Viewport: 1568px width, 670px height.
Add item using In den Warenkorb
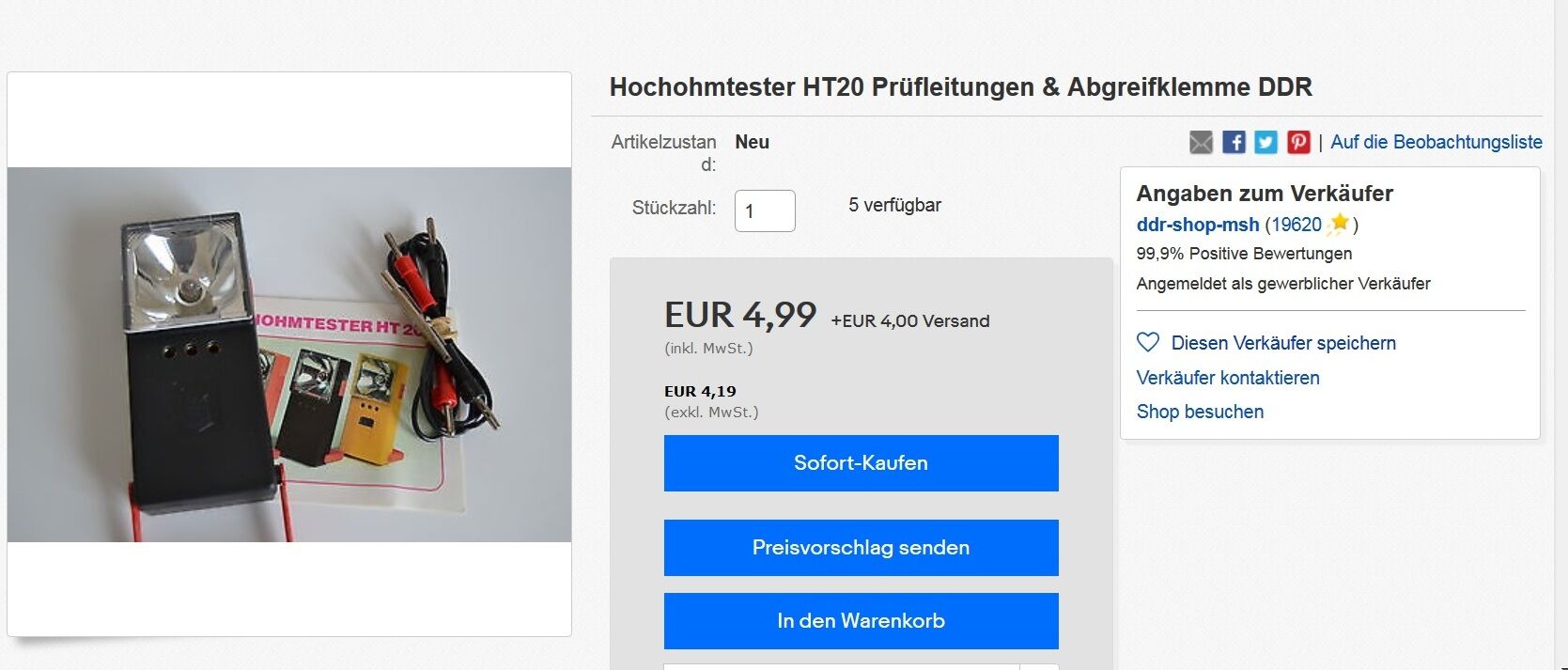(x=861, y=620)
